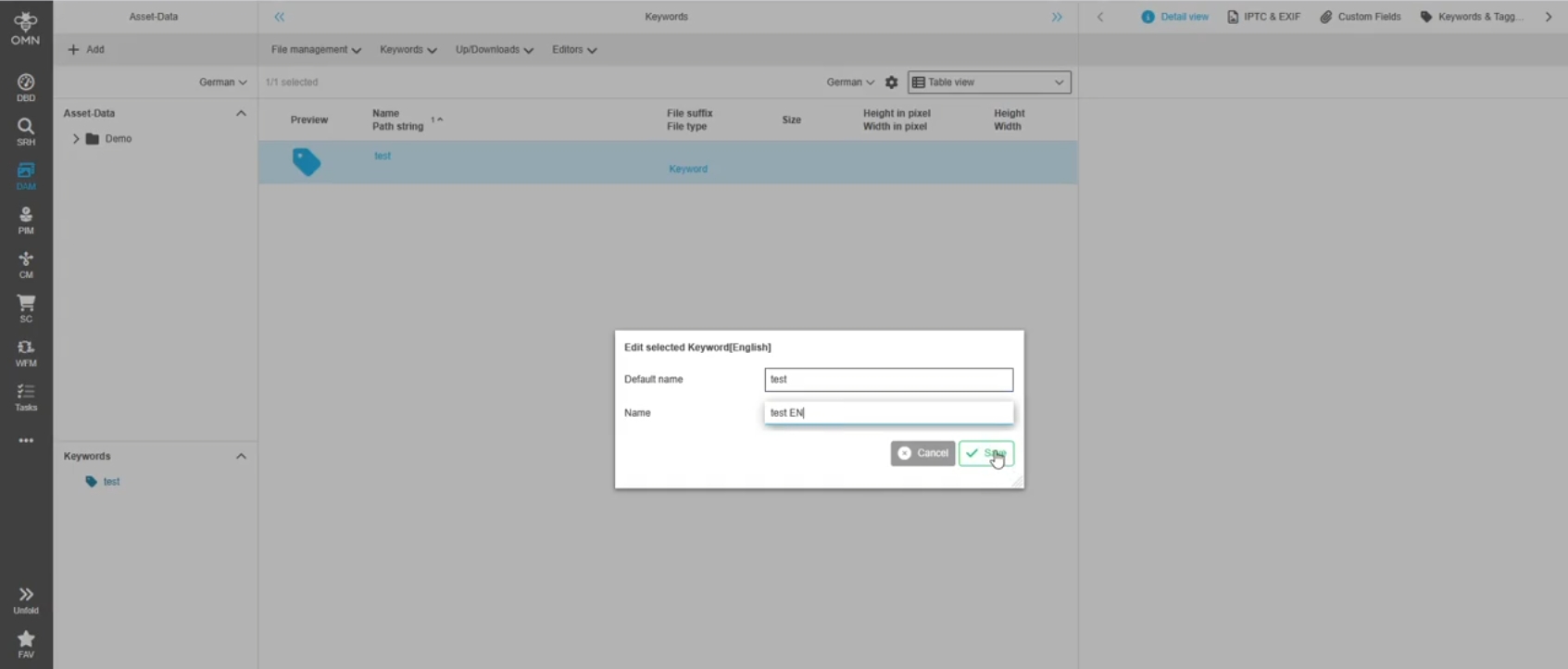This screenshot has width=1568, height=669.
Task: Open the File management menu
Action: pos(315,50)
